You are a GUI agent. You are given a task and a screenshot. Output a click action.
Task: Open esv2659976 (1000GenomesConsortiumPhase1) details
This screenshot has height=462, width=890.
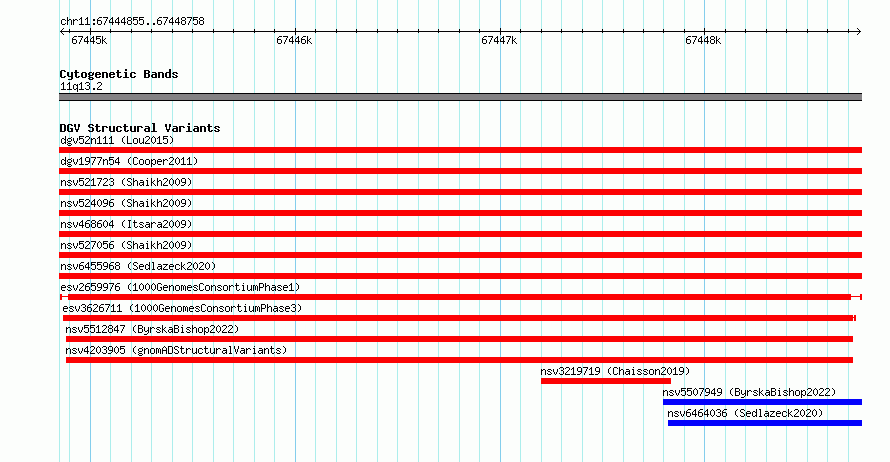[180, 287]
